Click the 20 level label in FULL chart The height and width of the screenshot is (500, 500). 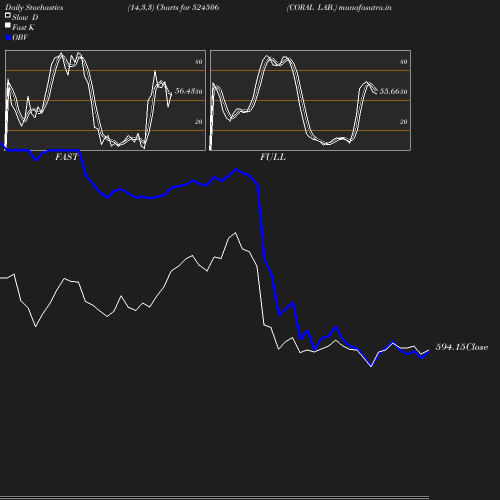click(x=404, y=122)
